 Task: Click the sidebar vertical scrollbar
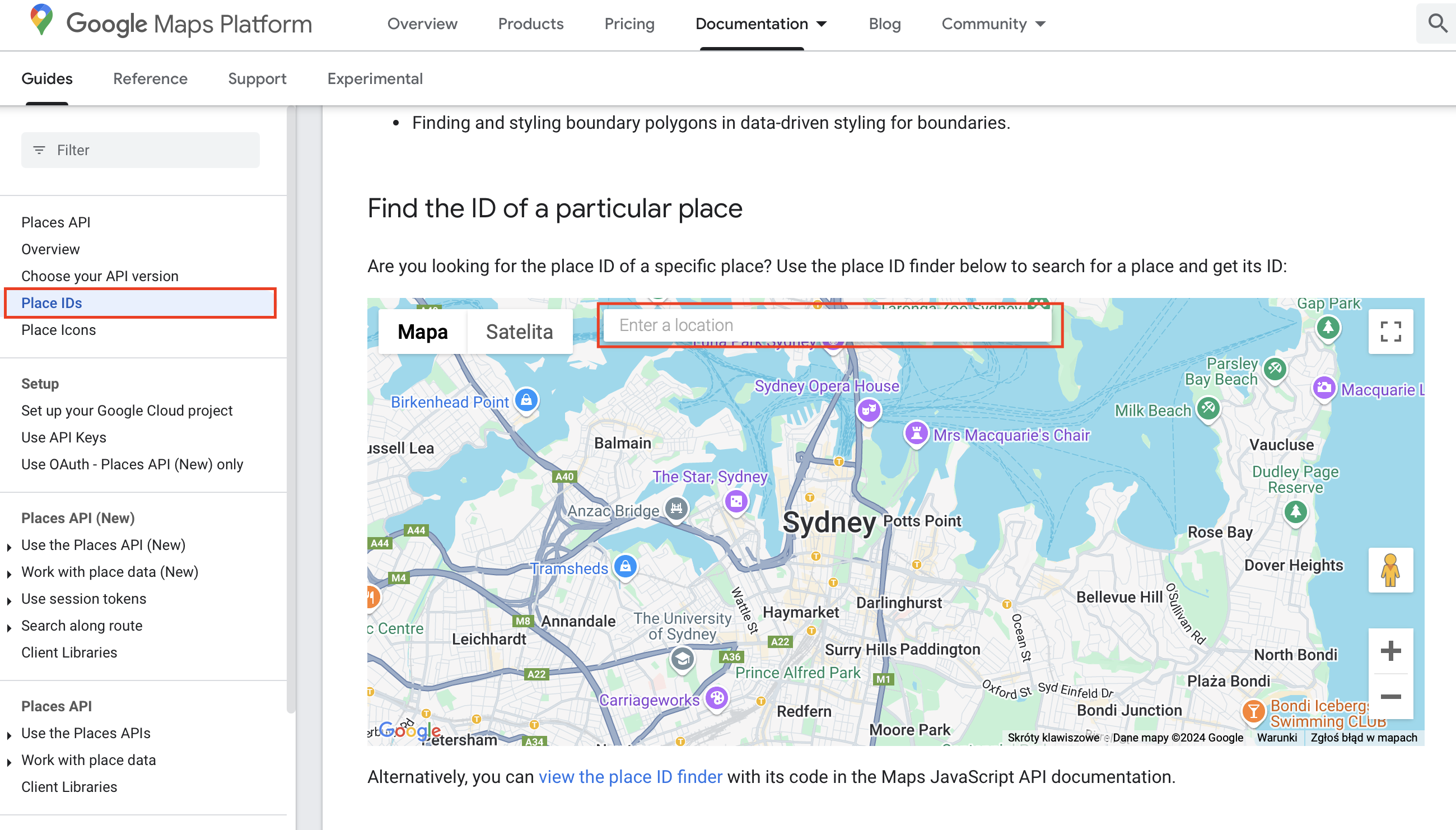(291, 409)
